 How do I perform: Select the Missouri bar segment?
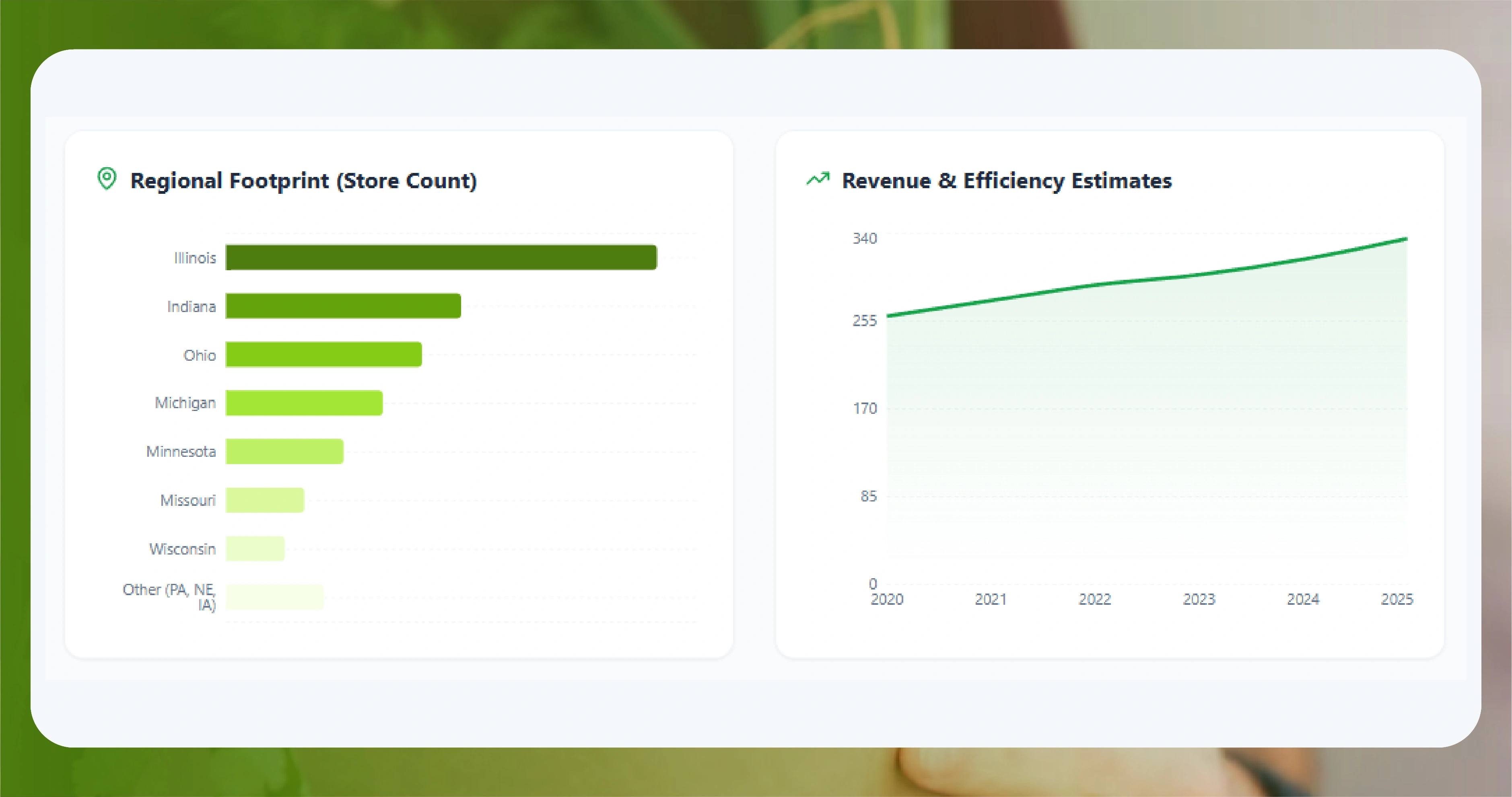click(x=264, y=500)
